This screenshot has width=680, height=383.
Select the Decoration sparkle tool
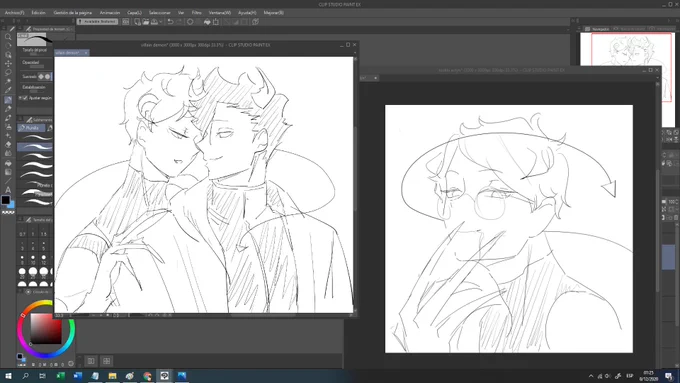tap(8, 136)
